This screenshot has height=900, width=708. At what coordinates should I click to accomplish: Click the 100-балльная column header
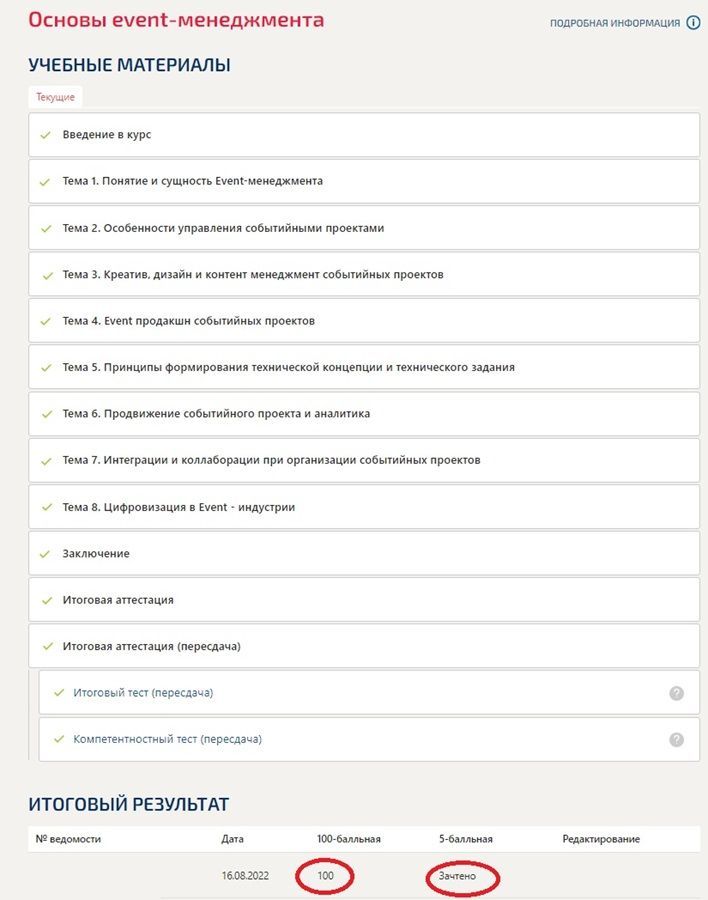pyautogui.click(x=349, y=839)
